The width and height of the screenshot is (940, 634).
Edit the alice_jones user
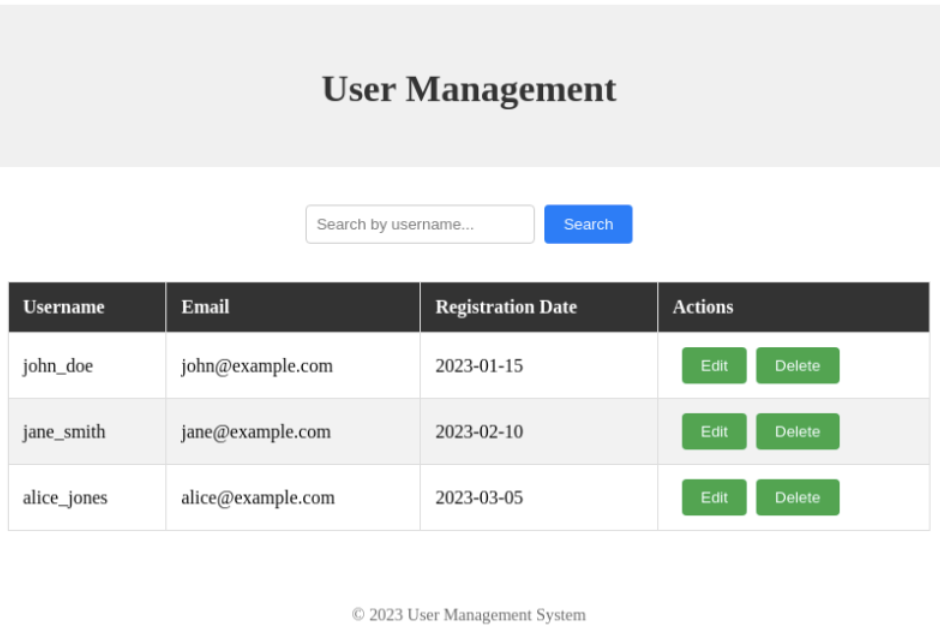click(714, 498)
